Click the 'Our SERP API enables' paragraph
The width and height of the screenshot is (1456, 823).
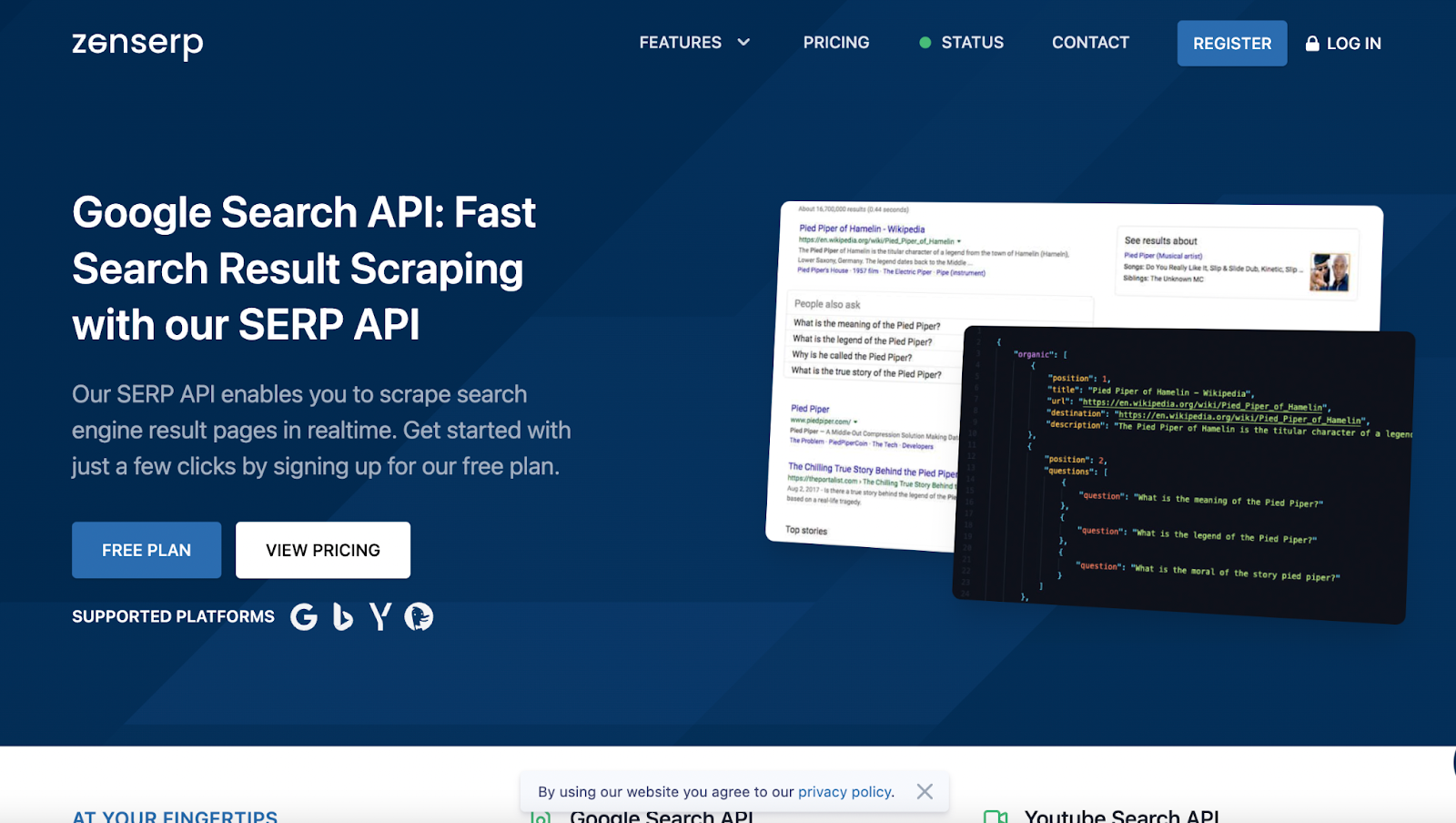coord(321,430)
